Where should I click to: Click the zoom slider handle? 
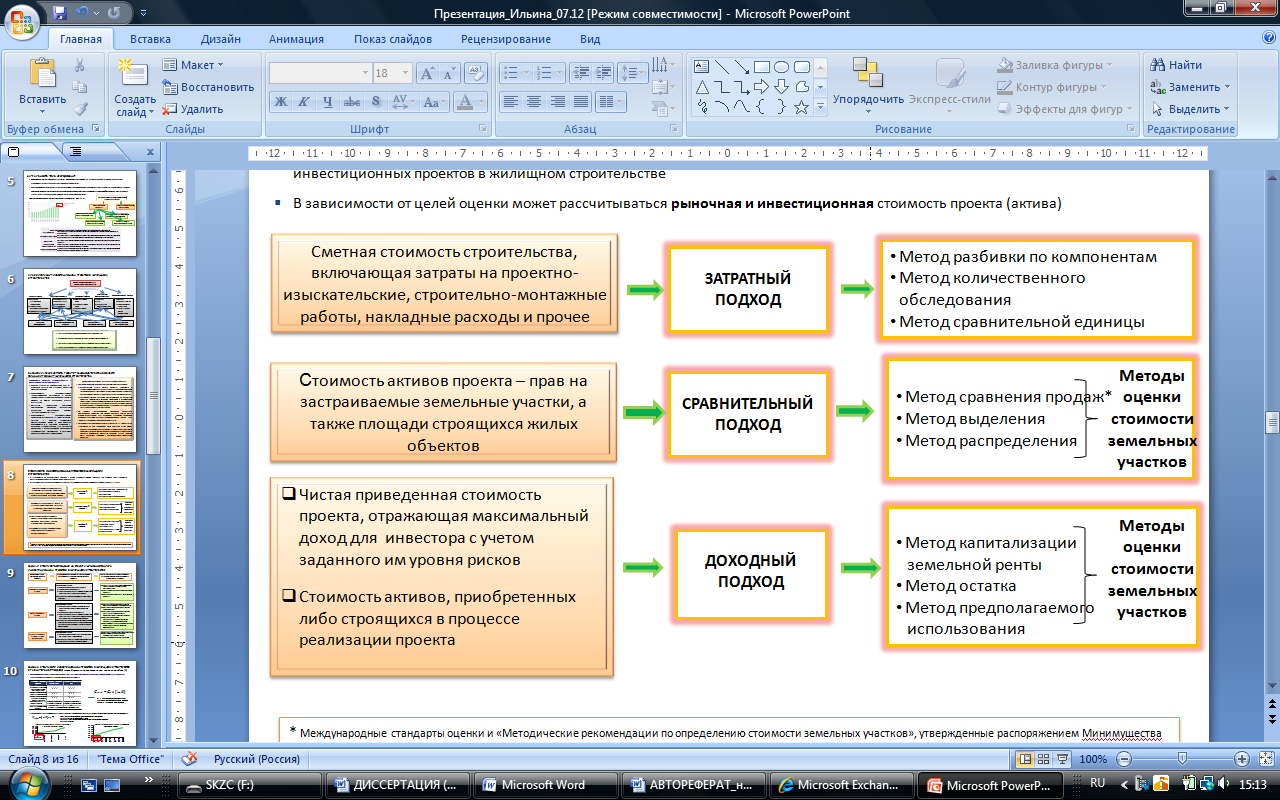click(x=1181, y=759)
